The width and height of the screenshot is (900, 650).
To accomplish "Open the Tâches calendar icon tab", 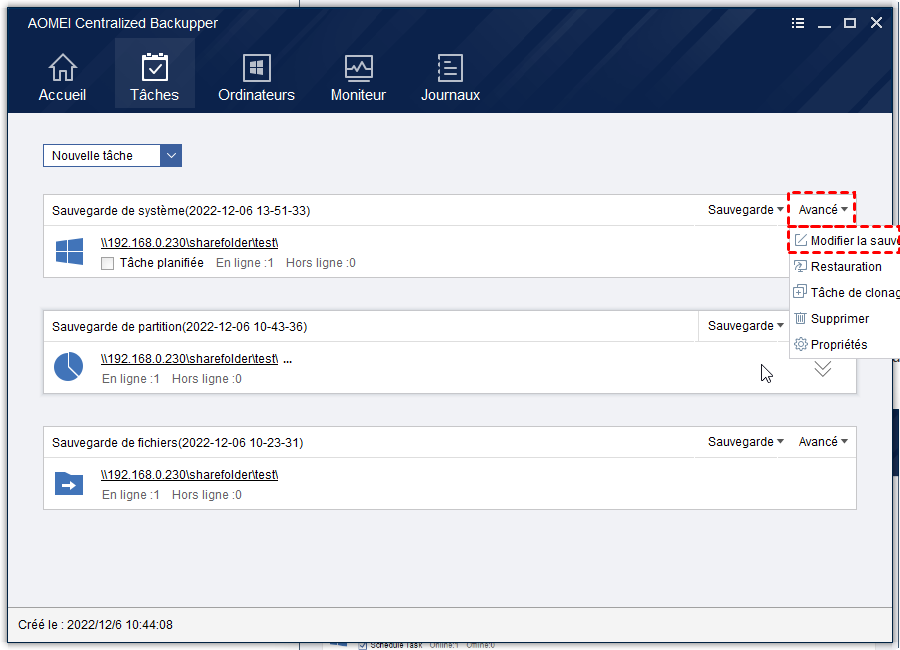I will click(154, 68).
